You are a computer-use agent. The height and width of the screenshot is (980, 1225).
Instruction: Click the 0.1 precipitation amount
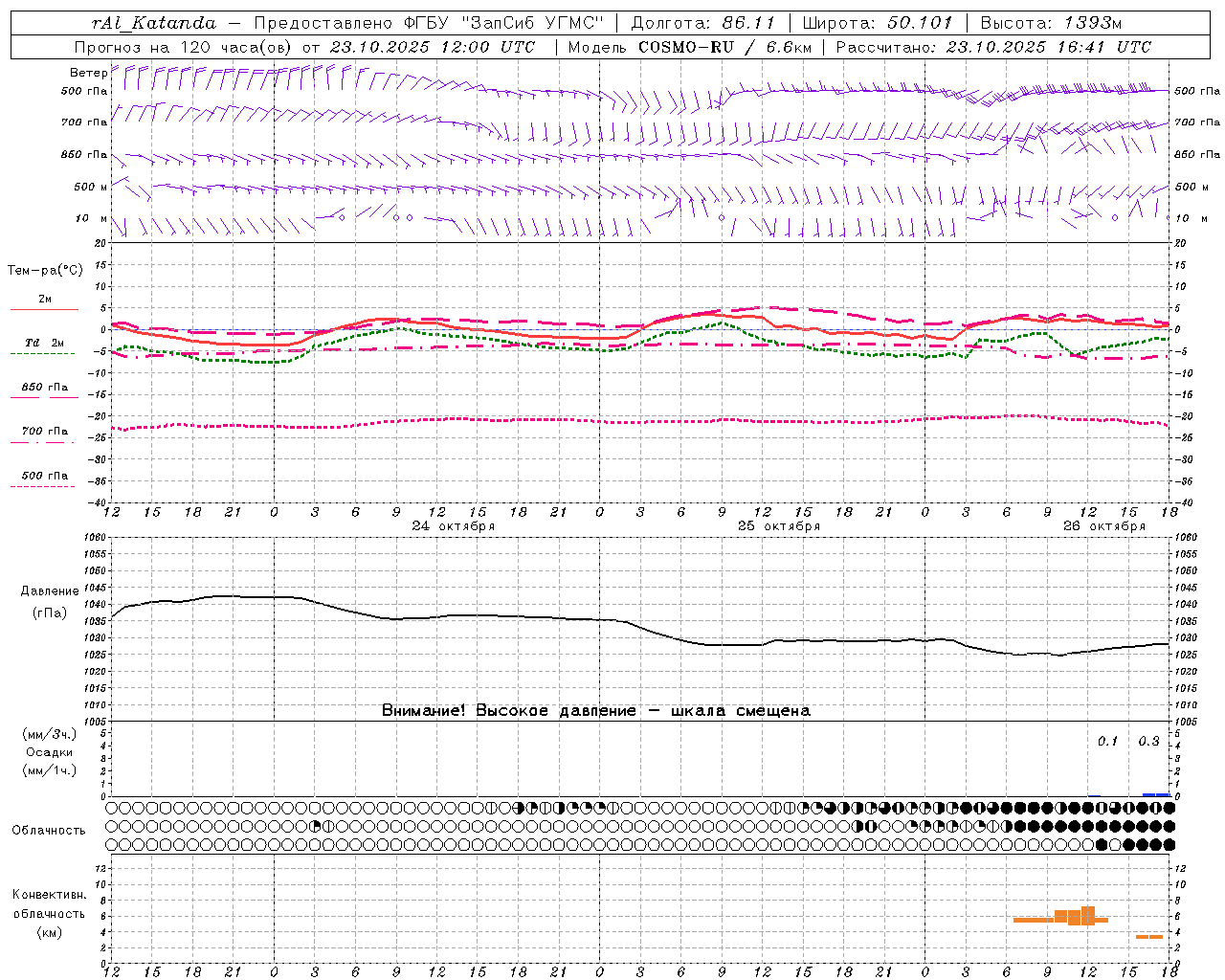click(1107, 742)
